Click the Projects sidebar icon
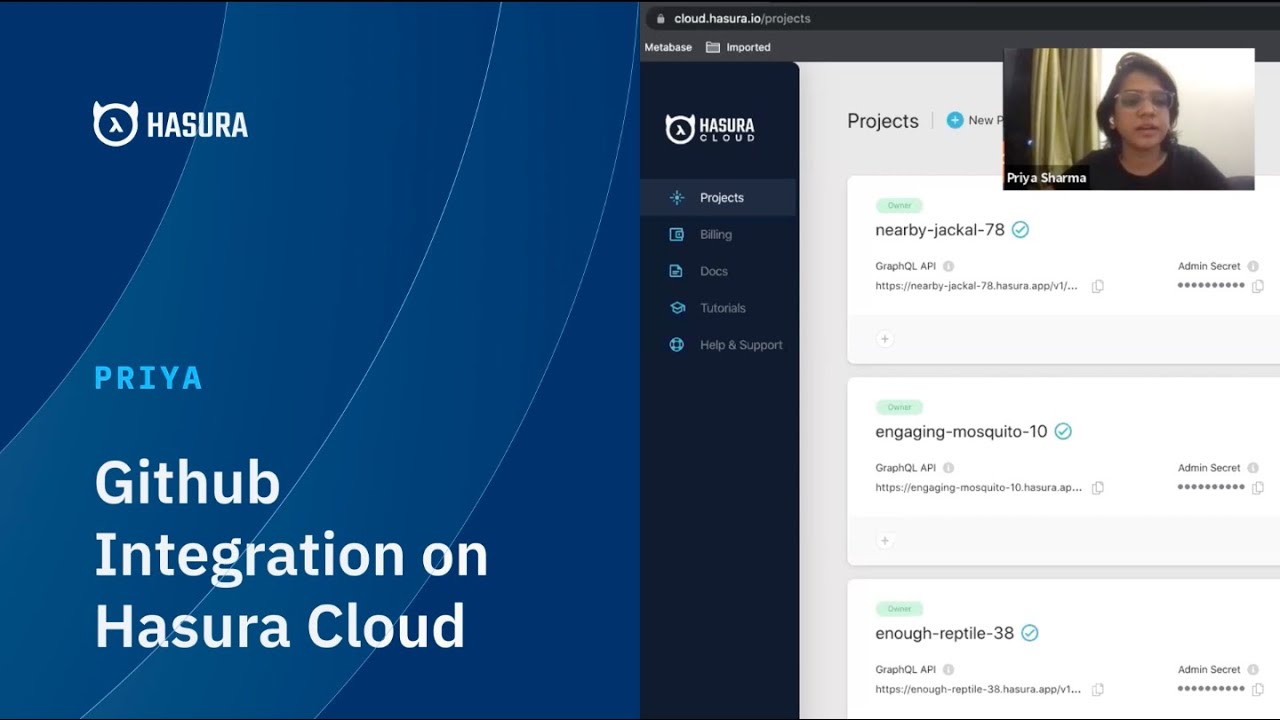Screen dimensions: 1280x720 pyautogui.click(x=677, y=198)
